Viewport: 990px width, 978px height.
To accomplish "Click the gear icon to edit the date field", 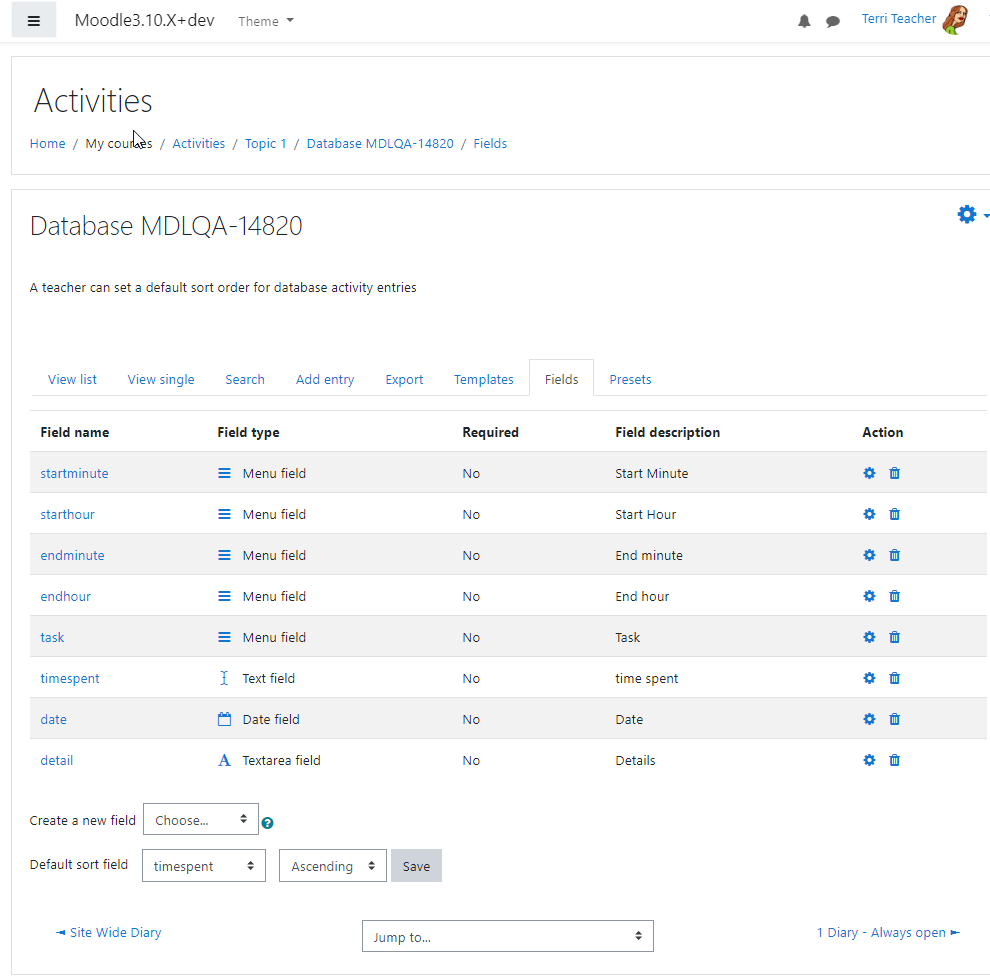I will (x=869, y=719).
